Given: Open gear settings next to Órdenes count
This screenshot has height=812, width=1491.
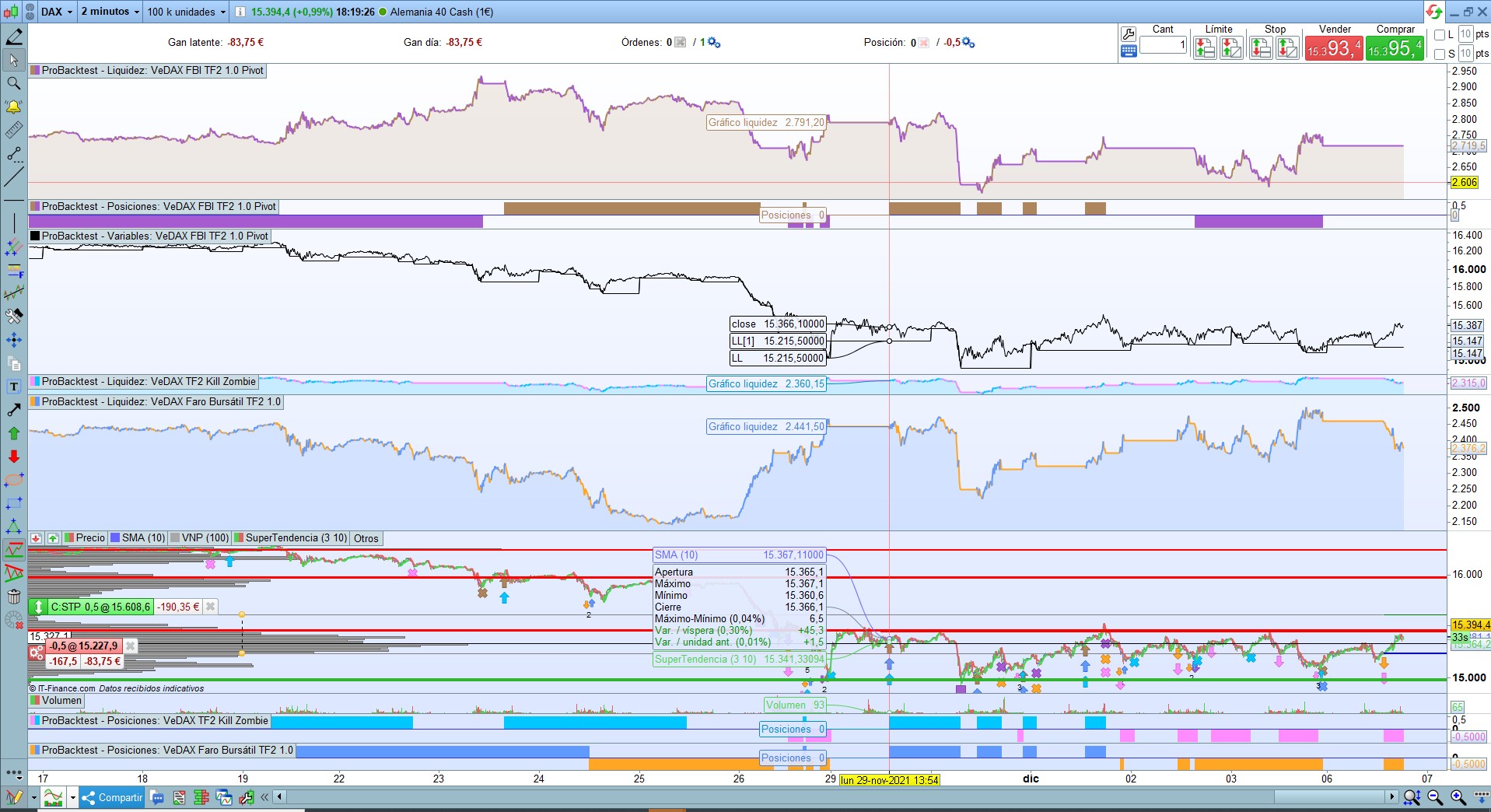Looking at the screenshot, I should point(714,43).
